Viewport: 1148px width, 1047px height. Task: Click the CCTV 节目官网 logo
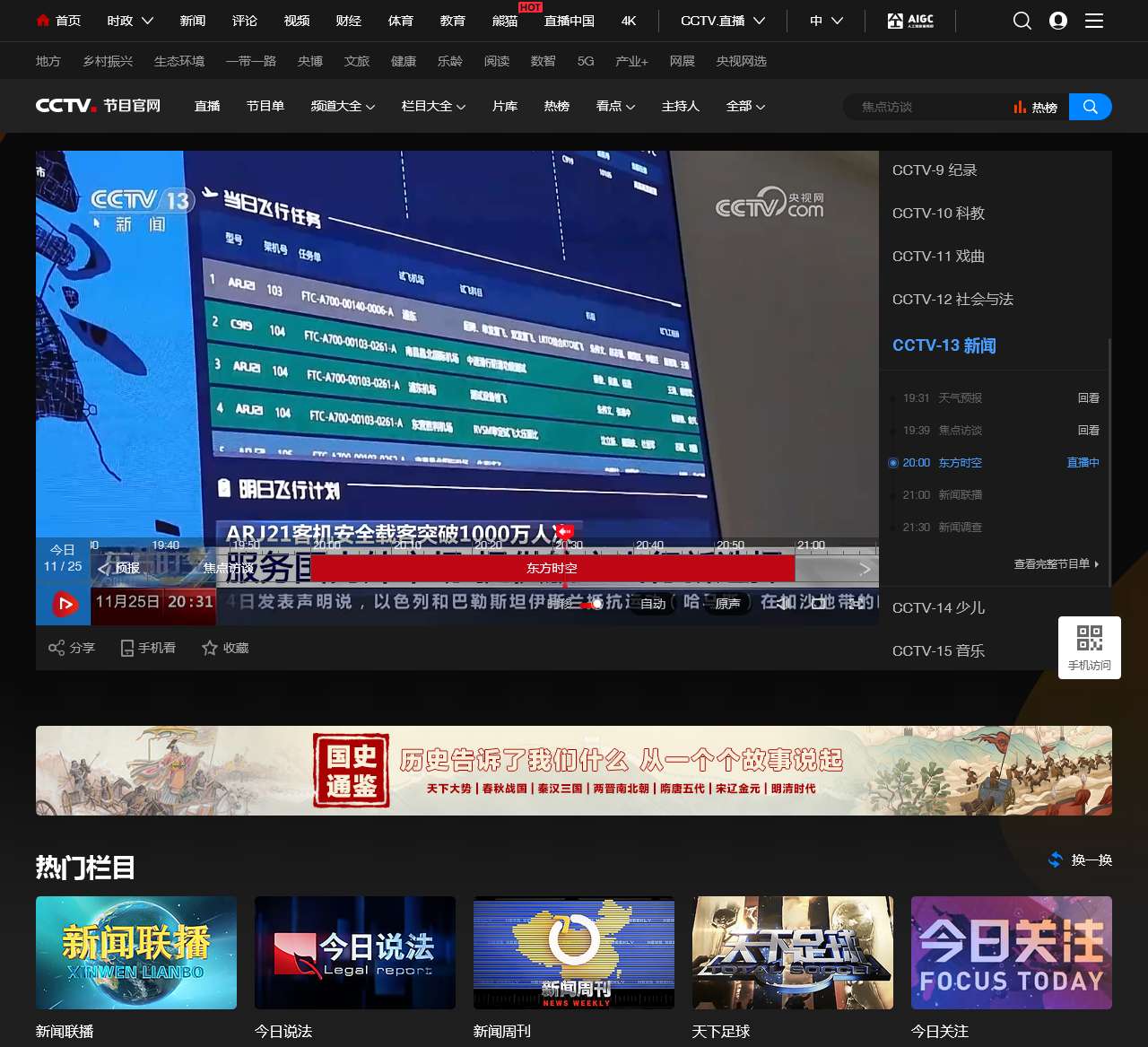(x=98, y=106)
